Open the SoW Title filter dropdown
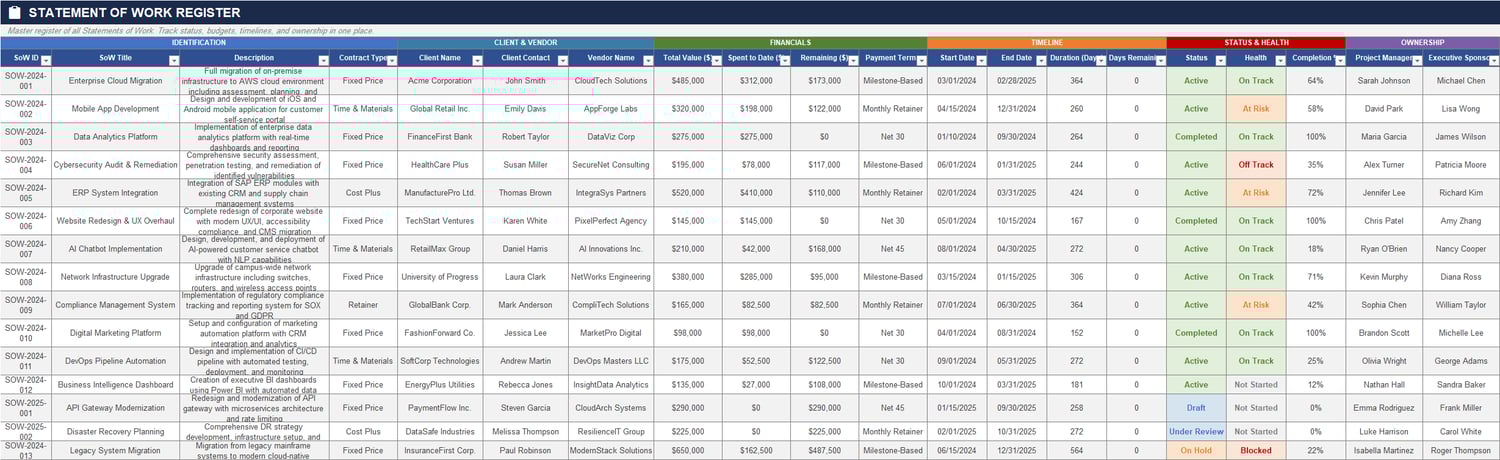The image size is (1500, 460). [x=172, y=59]
